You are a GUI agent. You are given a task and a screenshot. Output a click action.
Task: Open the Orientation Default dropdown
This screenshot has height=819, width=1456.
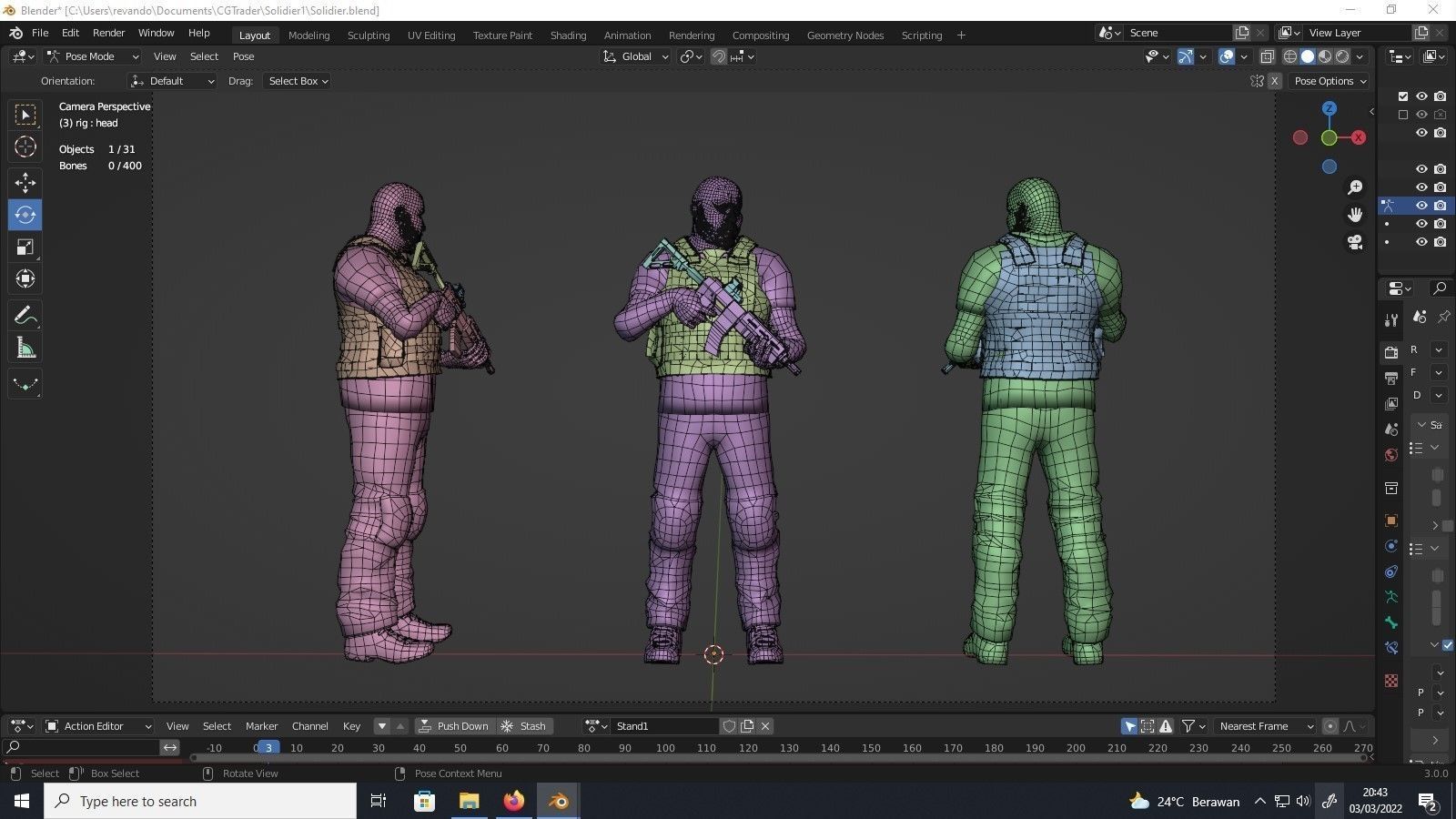point(173,81)
